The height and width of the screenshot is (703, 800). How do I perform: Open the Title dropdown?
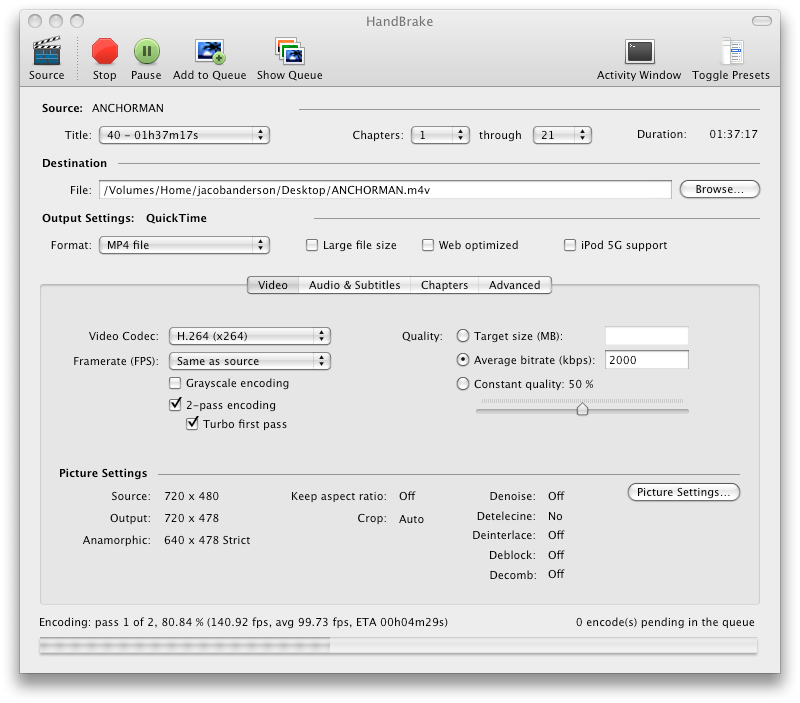click(184, 135)
